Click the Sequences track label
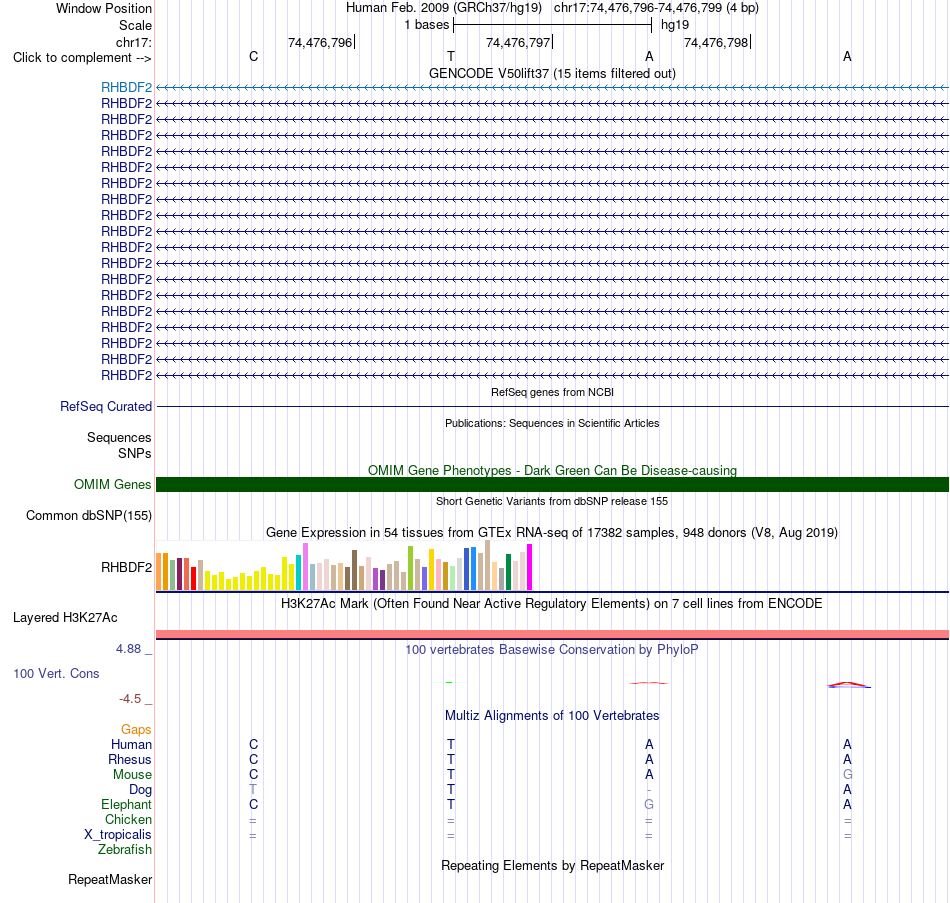The image size is (950, 903). point(119,438)
